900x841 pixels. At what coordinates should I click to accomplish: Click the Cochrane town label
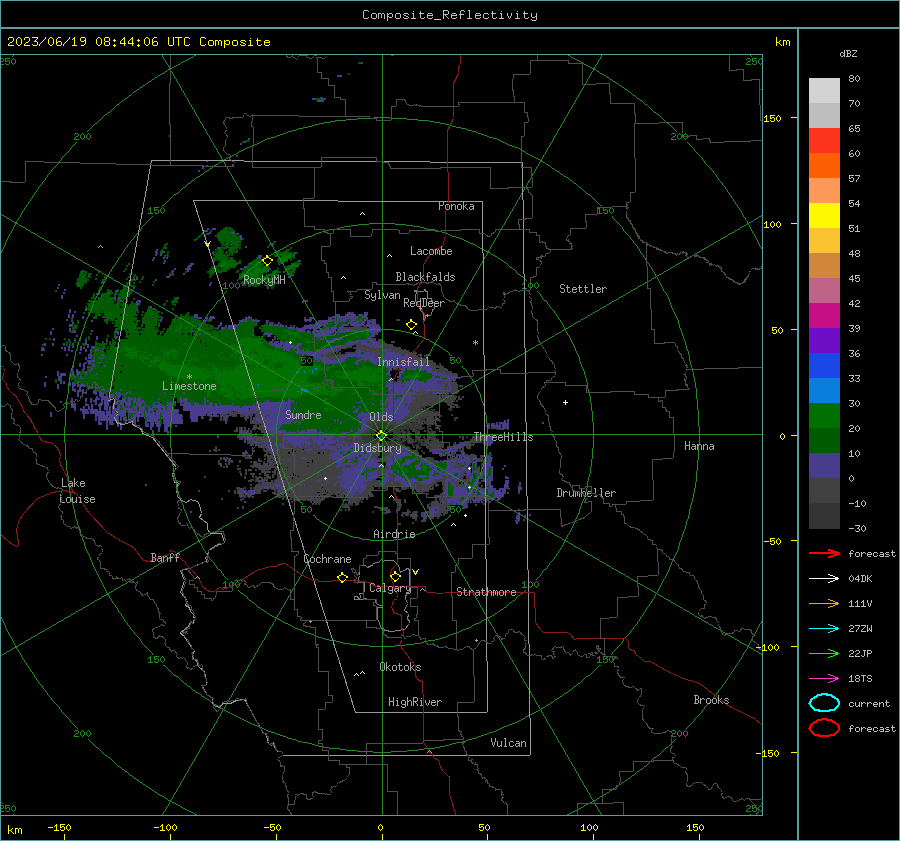[327, 559]
